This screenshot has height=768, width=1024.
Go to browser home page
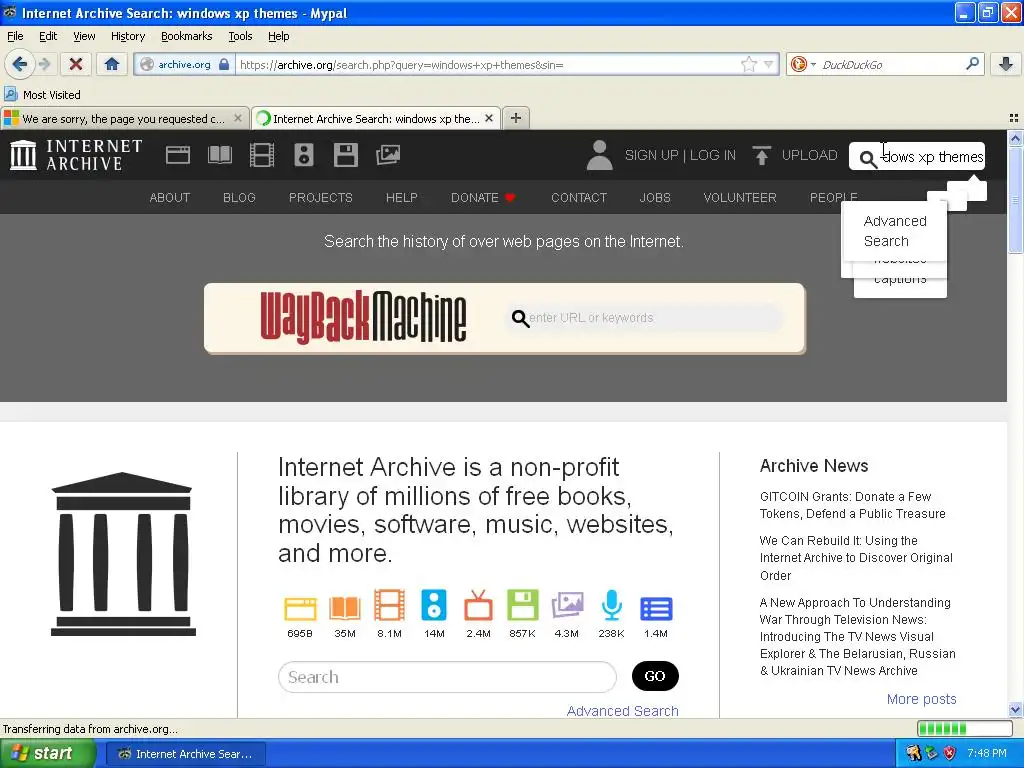click(x=112, y=64)
